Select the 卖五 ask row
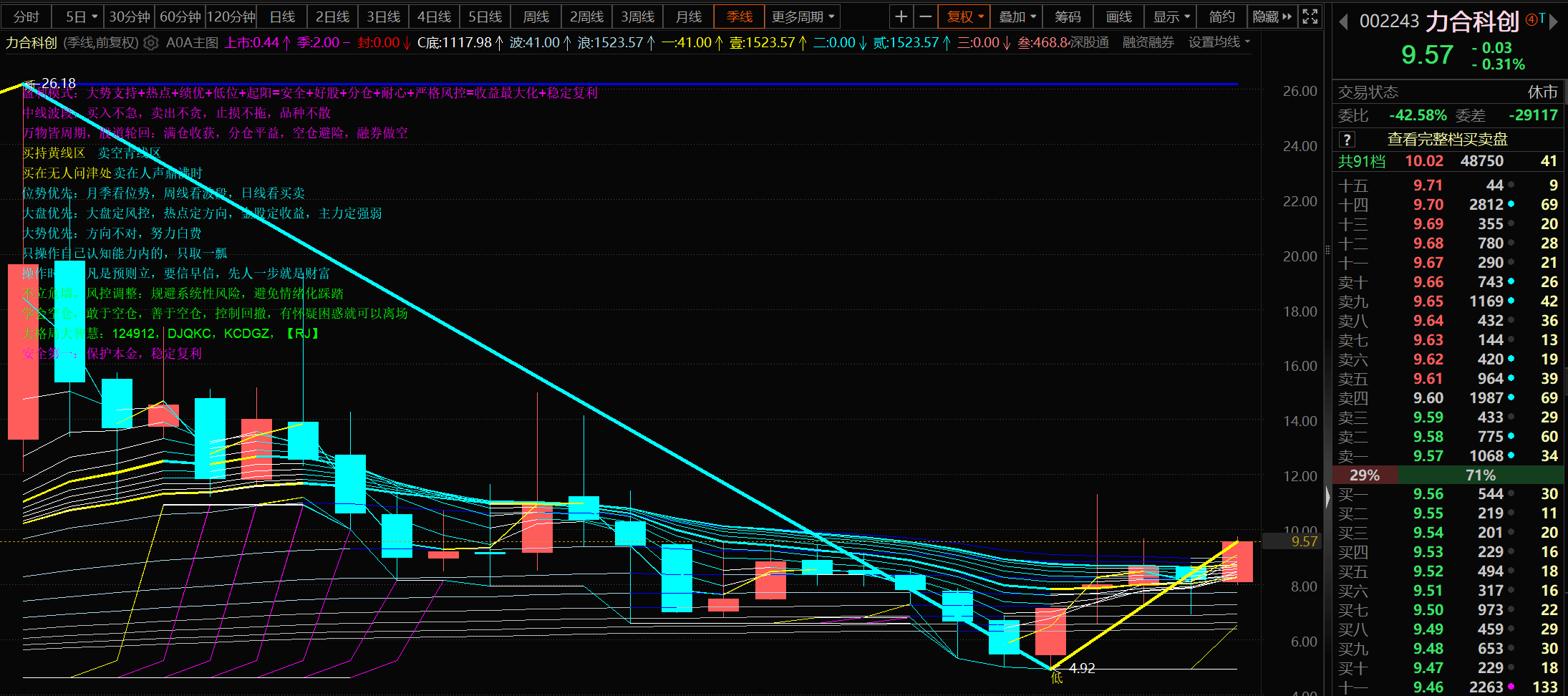The height and width of the screenshot is (696, 1568). (1448, 379)
